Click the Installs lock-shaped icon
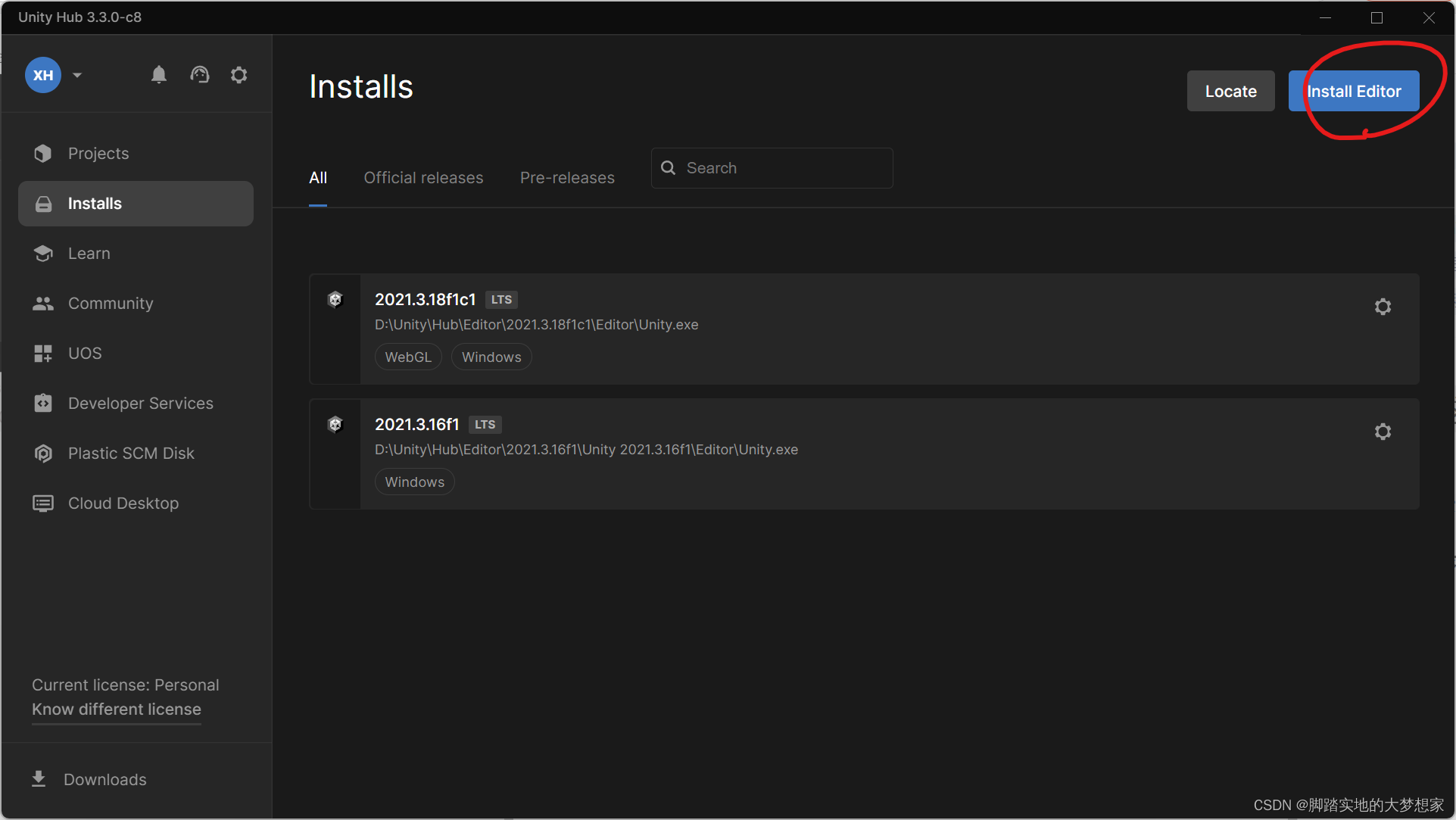The width and height of the screenshot is (1456, 820). point(43,204)
